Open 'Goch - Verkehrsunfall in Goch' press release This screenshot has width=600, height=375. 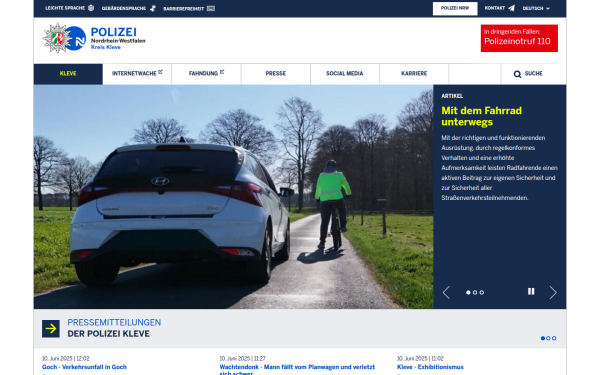click(x=84, y=367)
